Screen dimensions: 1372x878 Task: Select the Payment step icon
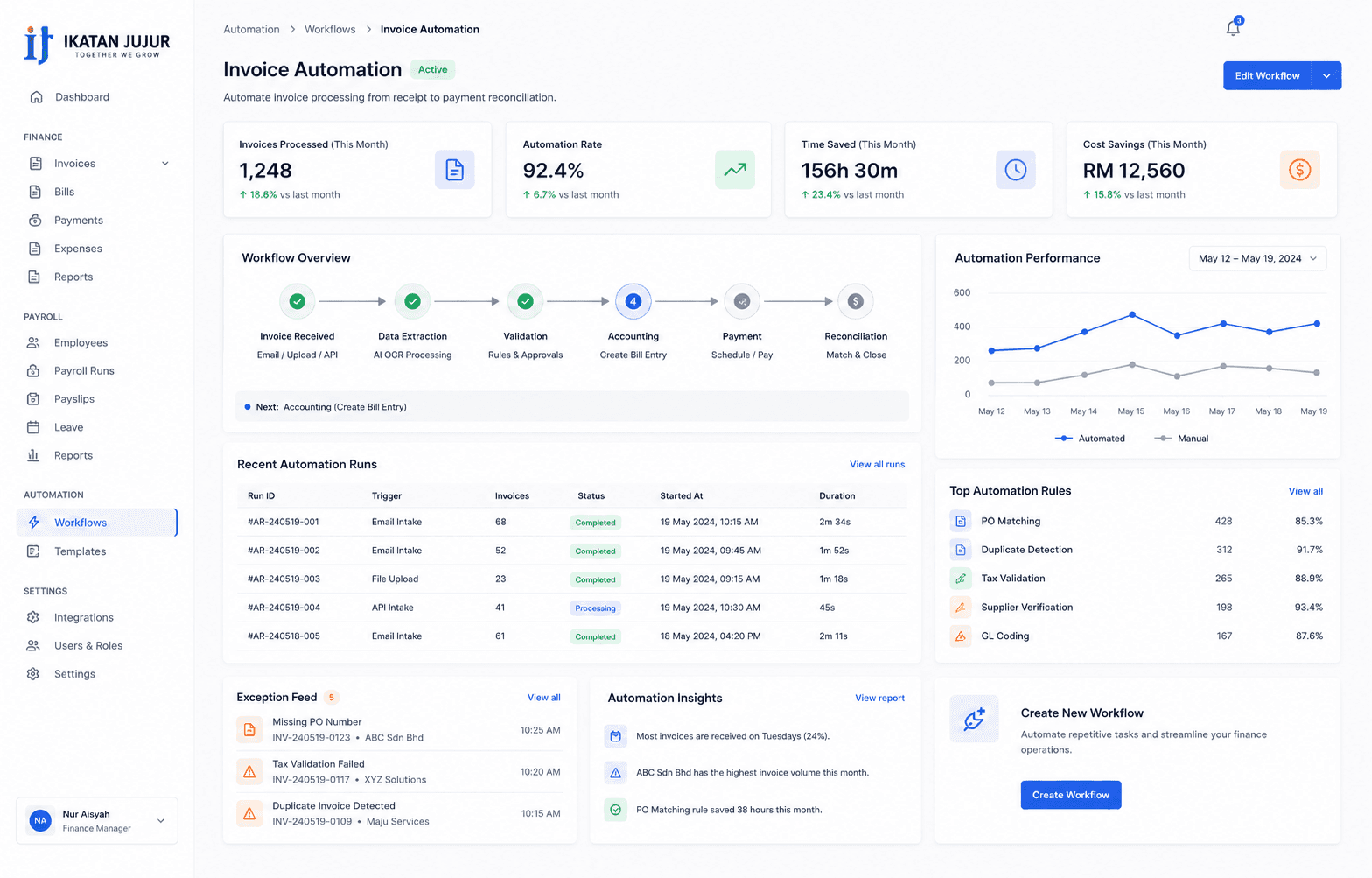coord(742,301)
